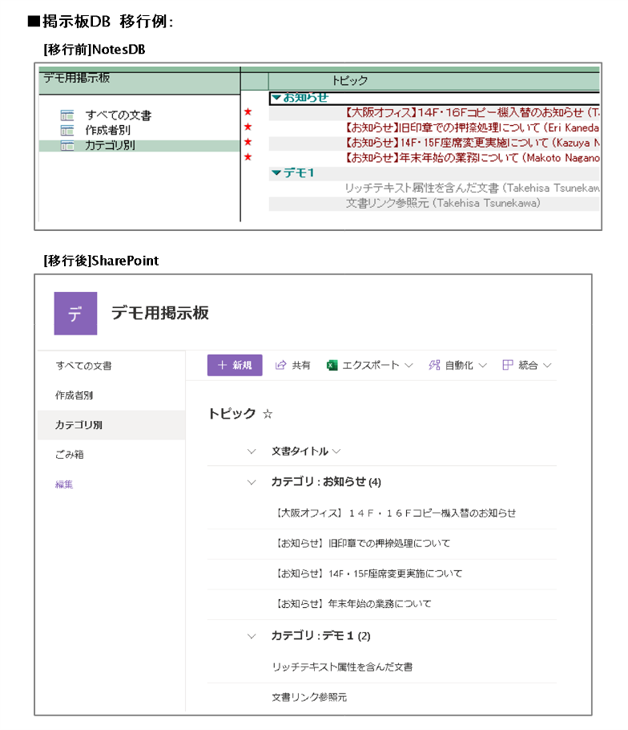The width and height of the screenshot is (628, 730).
Task: Click the integration icon beside 統合
Action: (x=507, y=365)
